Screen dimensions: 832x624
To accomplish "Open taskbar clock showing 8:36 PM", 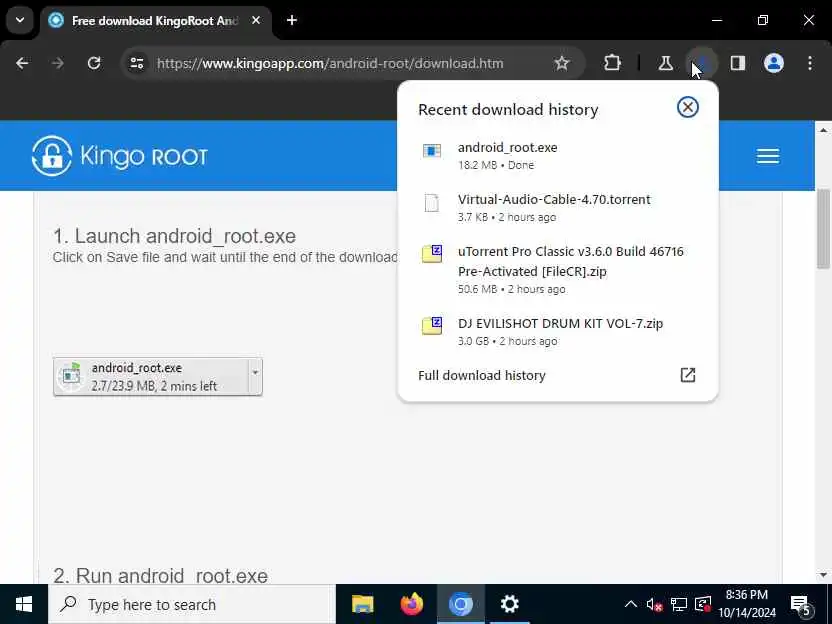I will [x=747, y=604].
